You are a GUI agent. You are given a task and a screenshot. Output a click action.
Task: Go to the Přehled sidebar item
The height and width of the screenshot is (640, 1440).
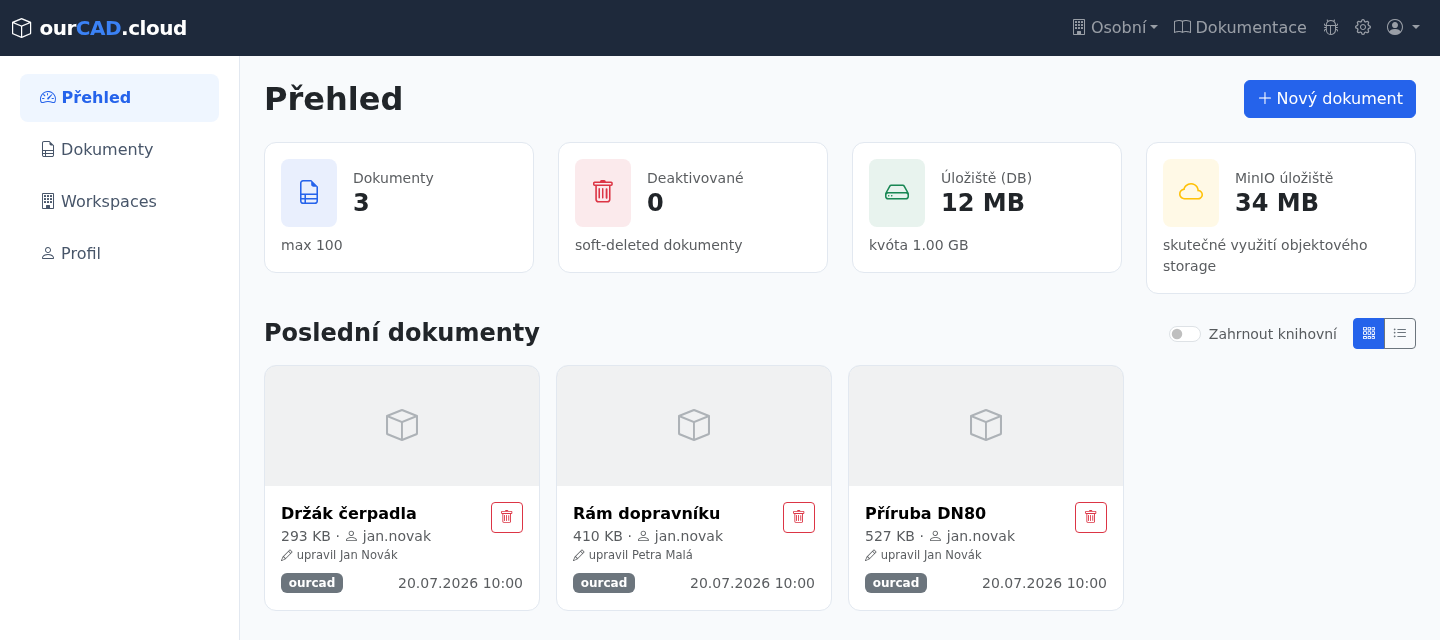119,98
